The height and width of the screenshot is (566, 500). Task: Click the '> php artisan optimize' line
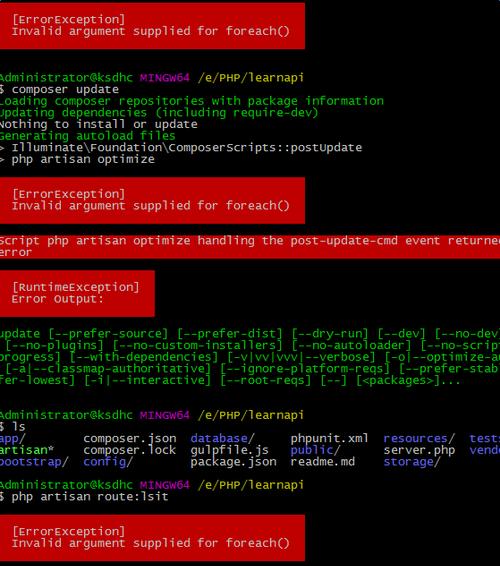click(77, 159)
